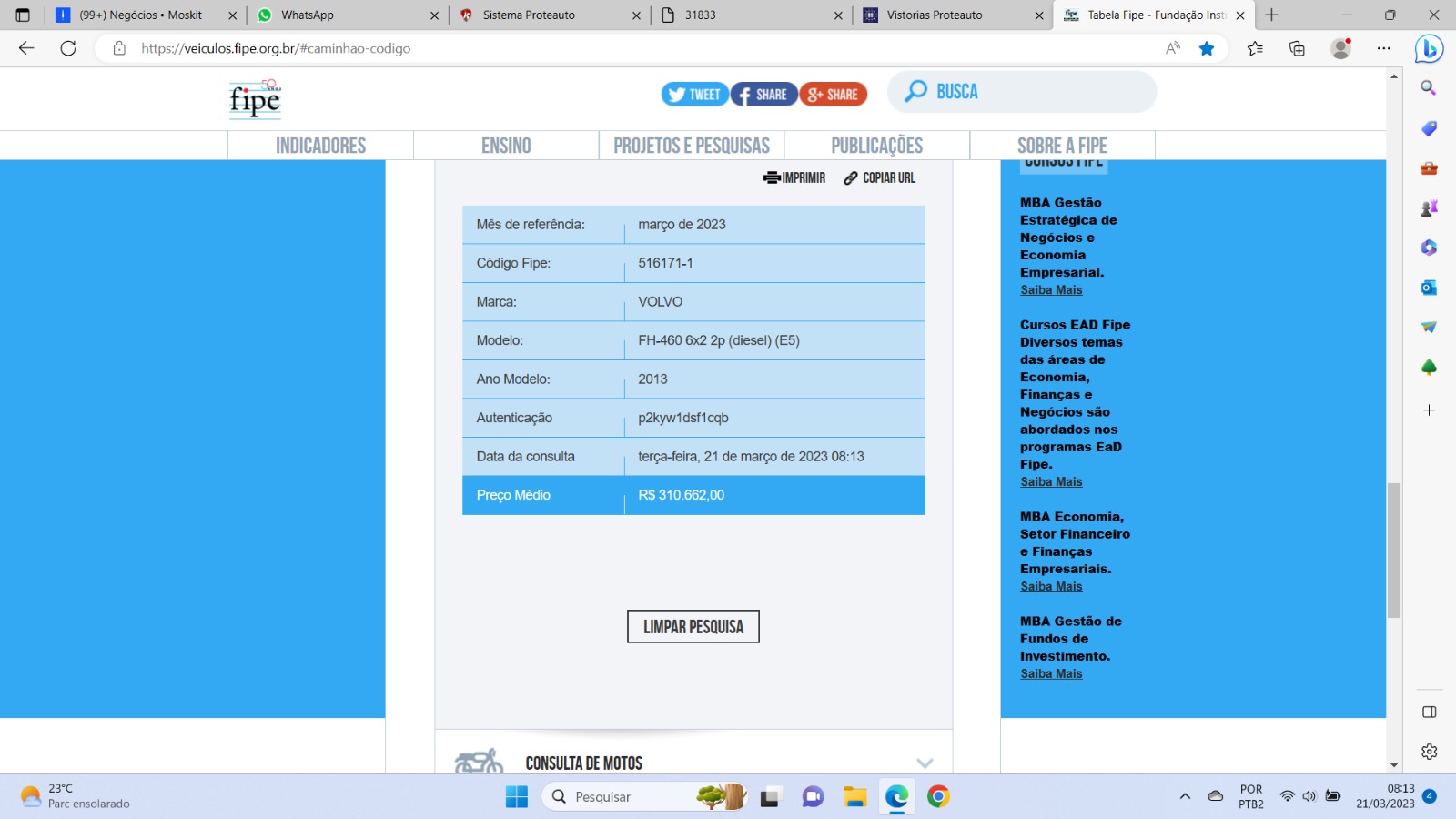
Task: Open the Bing sidebar button
Action: coord(1429,48)
